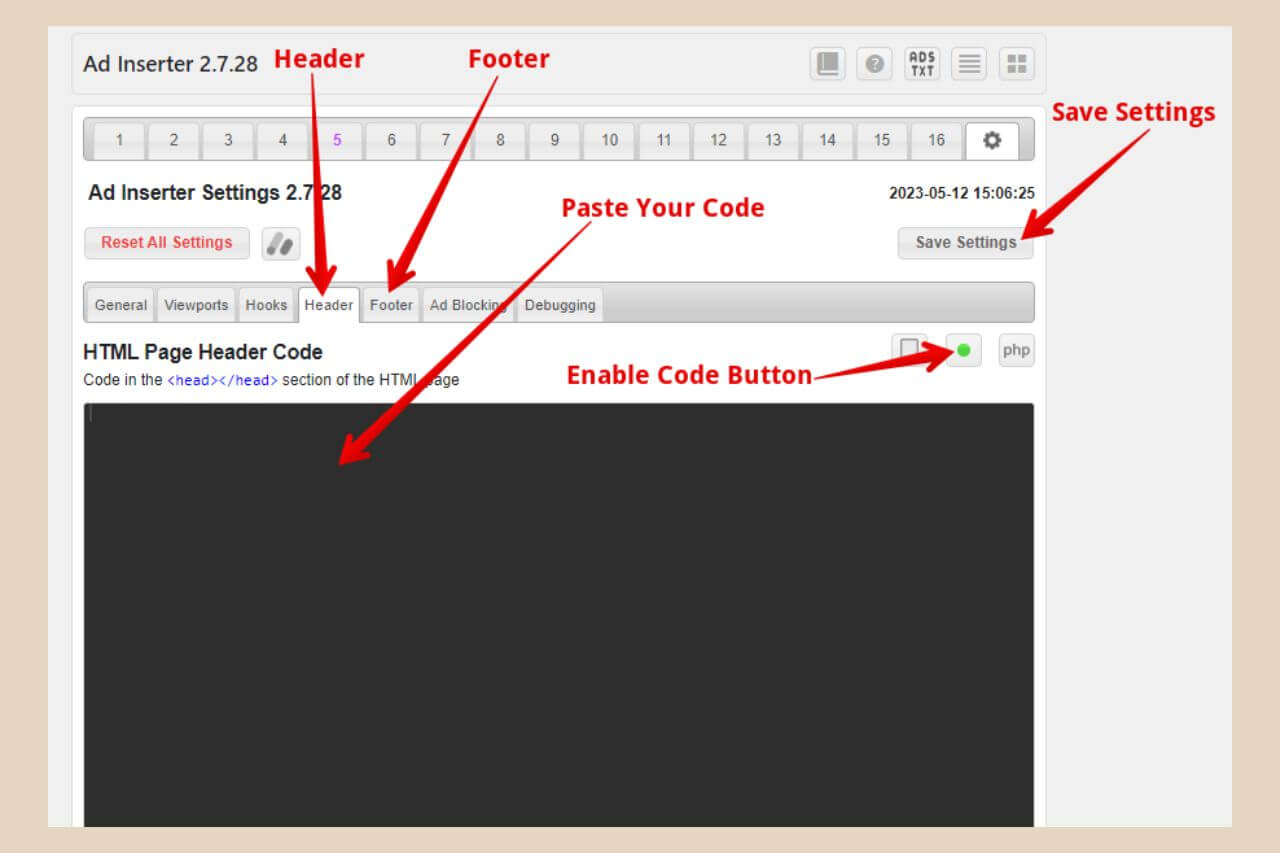Open the Debugging settings tab
The image size is (1280, 853).
[560, 305]
